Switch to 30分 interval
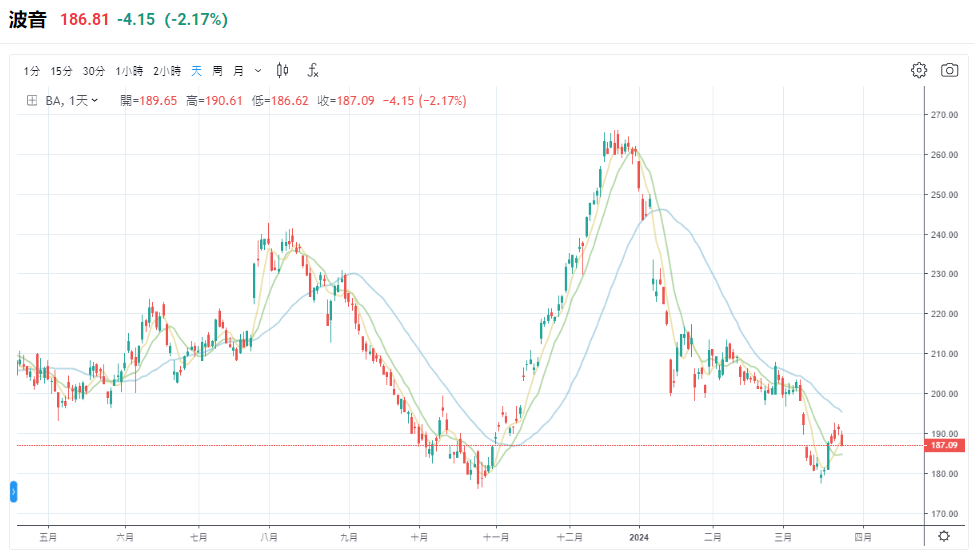974x555 pixels. (94, 71)
